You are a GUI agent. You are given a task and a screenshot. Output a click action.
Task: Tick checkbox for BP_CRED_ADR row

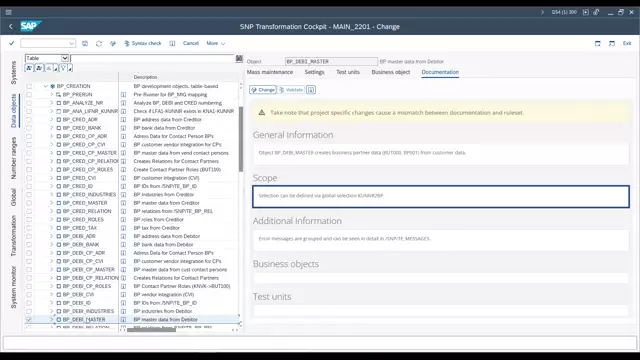tap(29, 120)
